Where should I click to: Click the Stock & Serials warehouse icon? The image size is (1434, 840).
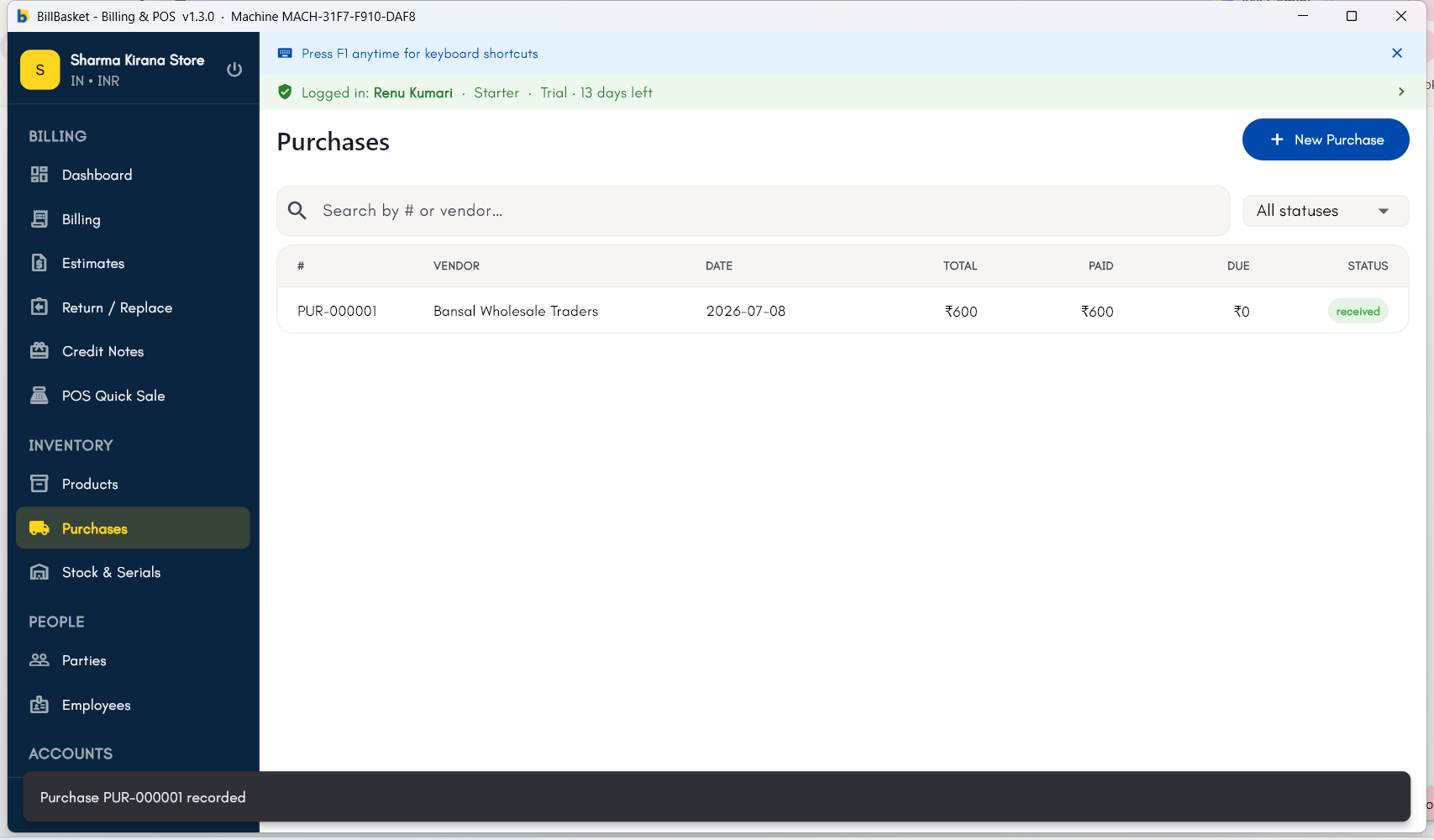coord(39,572)
